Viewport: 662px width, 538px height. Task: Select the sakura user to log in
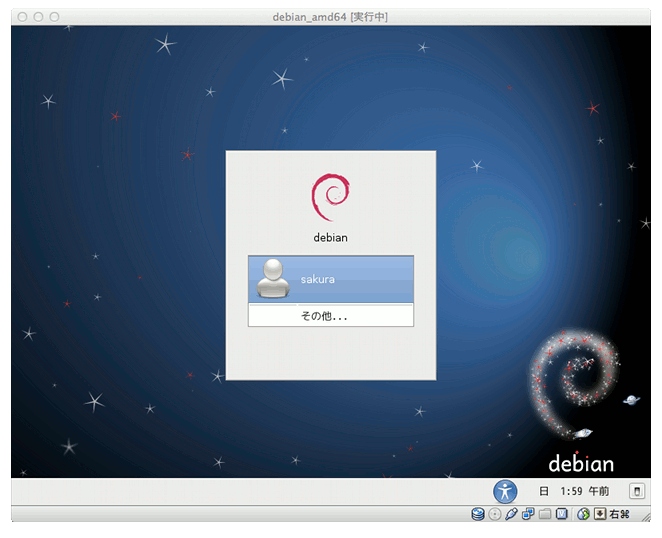331,279
